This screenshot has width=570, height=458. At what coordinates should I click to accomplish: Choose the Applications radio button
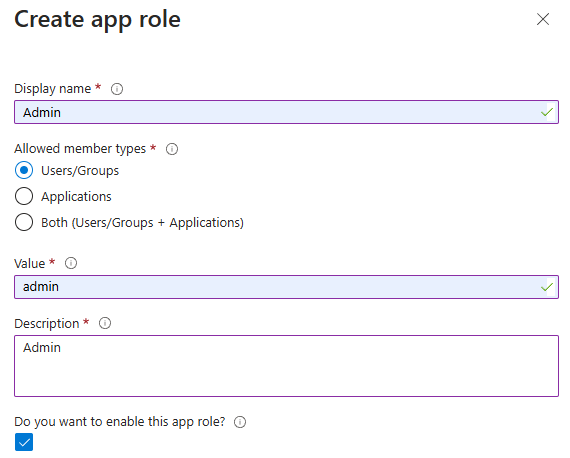[24, 196]
